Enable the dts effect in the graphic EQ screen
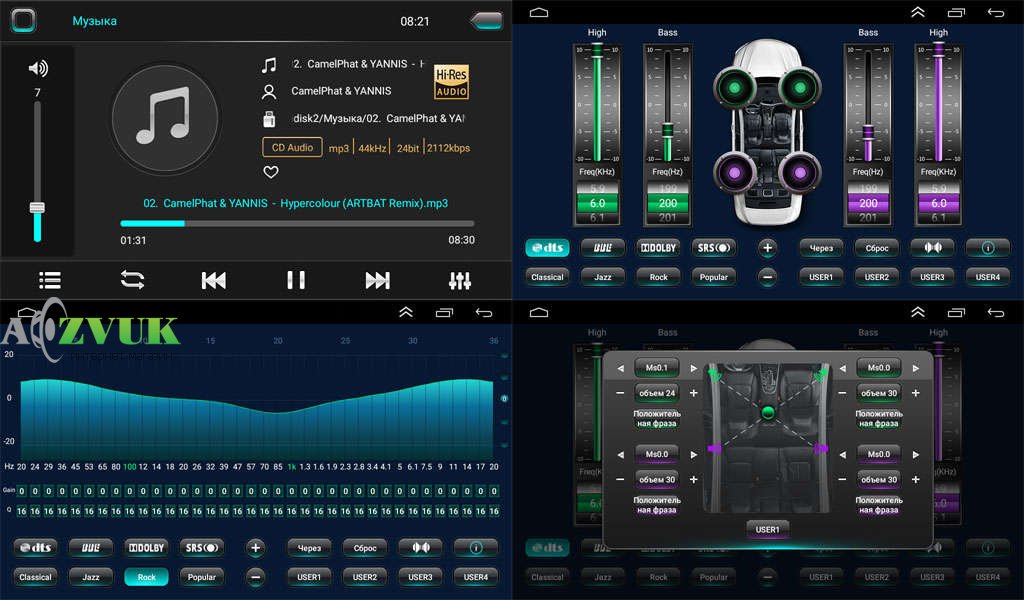The image size is (1024, 600). 35,548
